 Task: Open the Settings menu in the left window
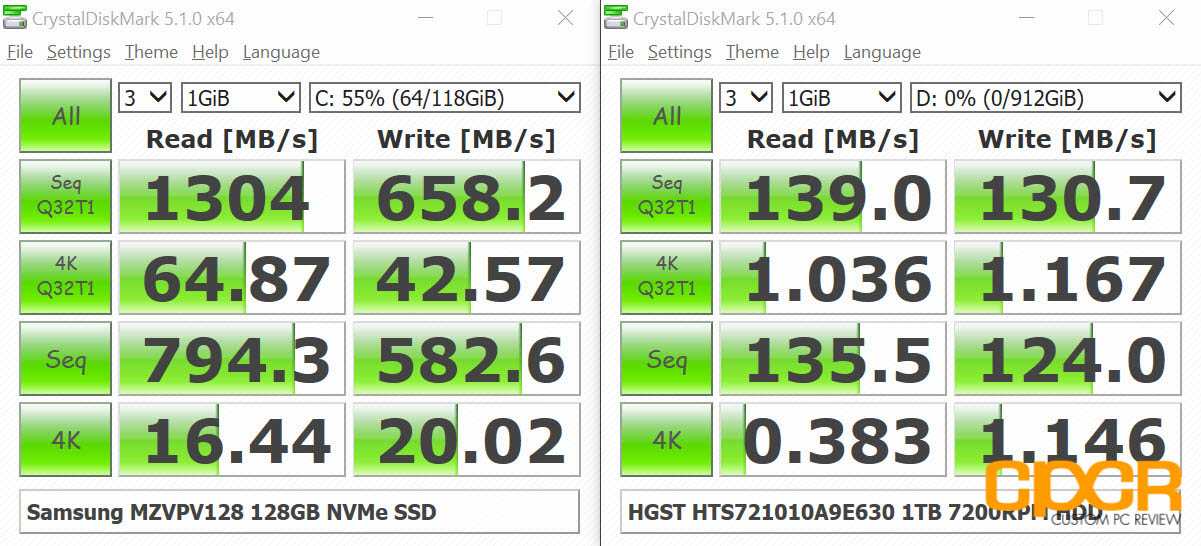tap(78, 52)
